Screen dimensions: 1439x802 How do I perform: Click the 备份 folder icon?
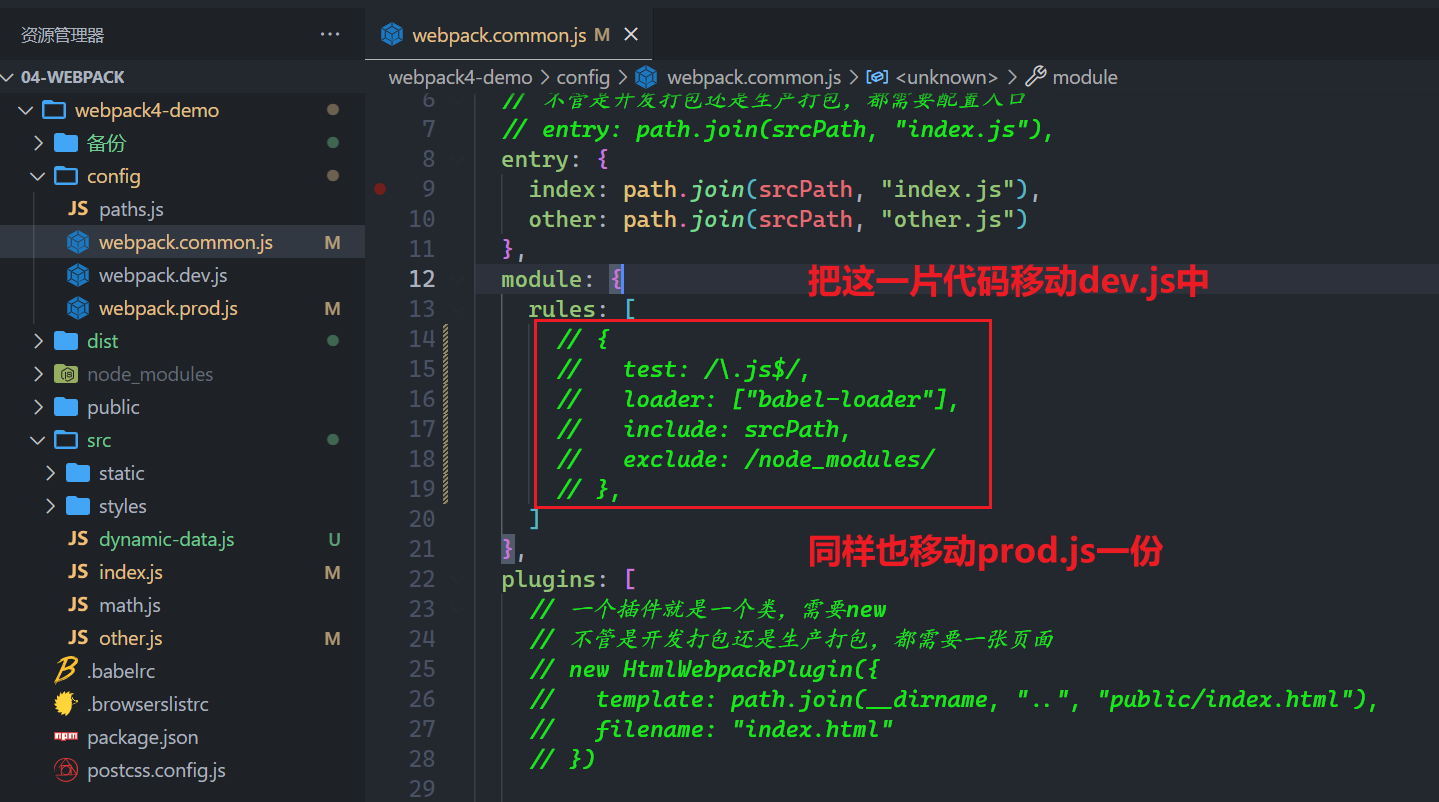click(66, 143)
